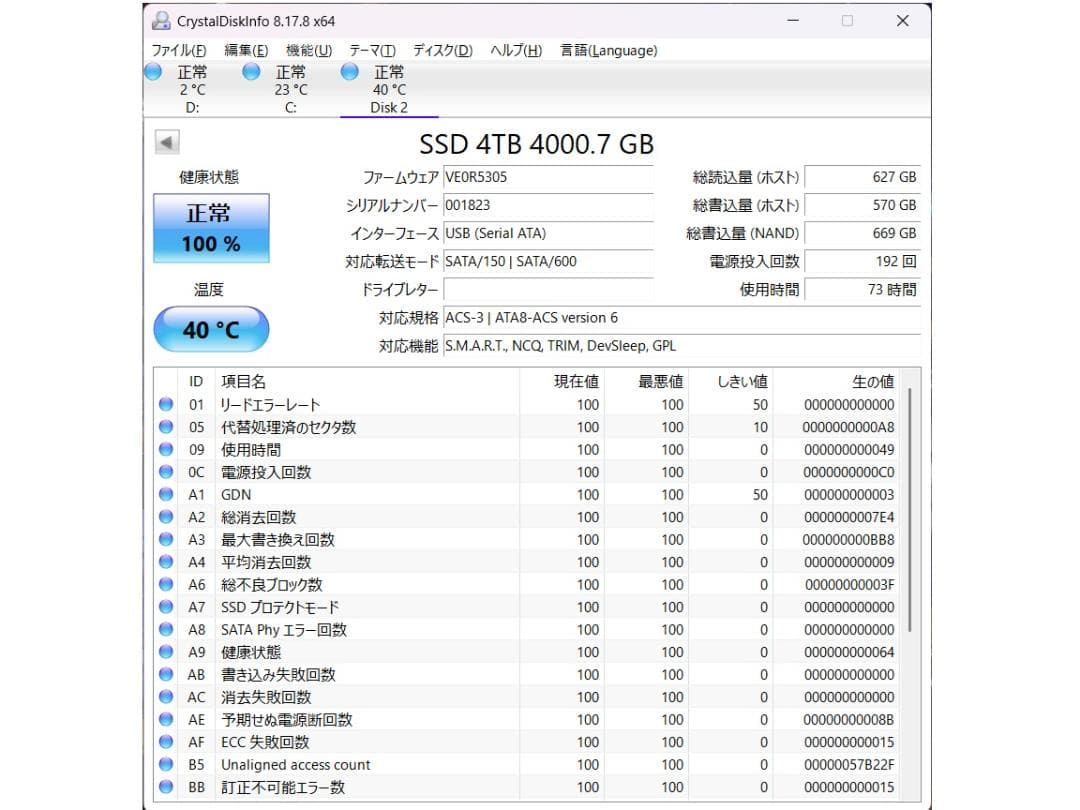Click the 対応規格 field ACS-3 | ATA8-ACS version 6
Viewport: 1080px width, 810px height.
tap(681, 318)
